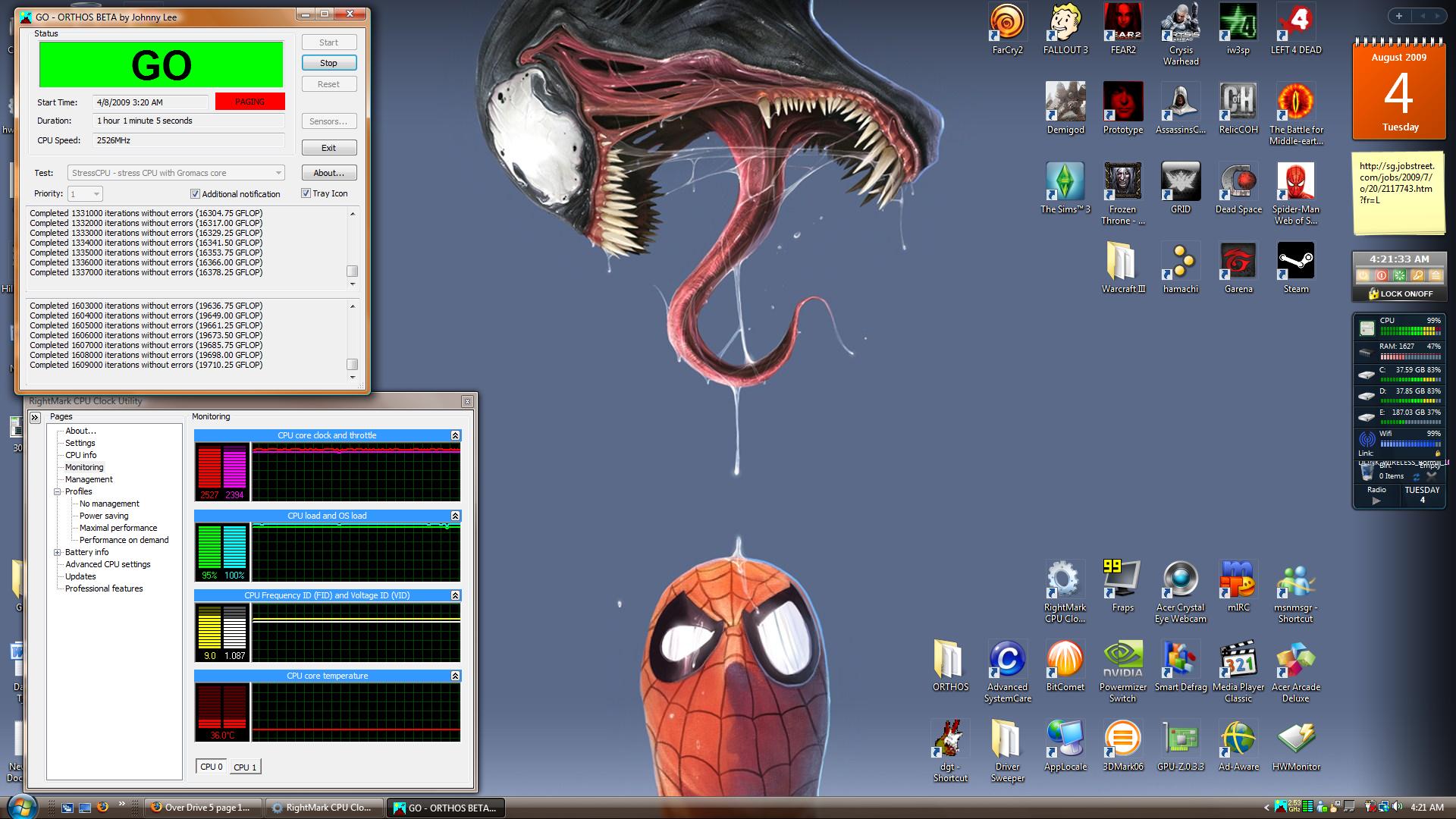Open the Crysis Warhead shortcut
1456x819 pixels.
tap(1181, 36)
